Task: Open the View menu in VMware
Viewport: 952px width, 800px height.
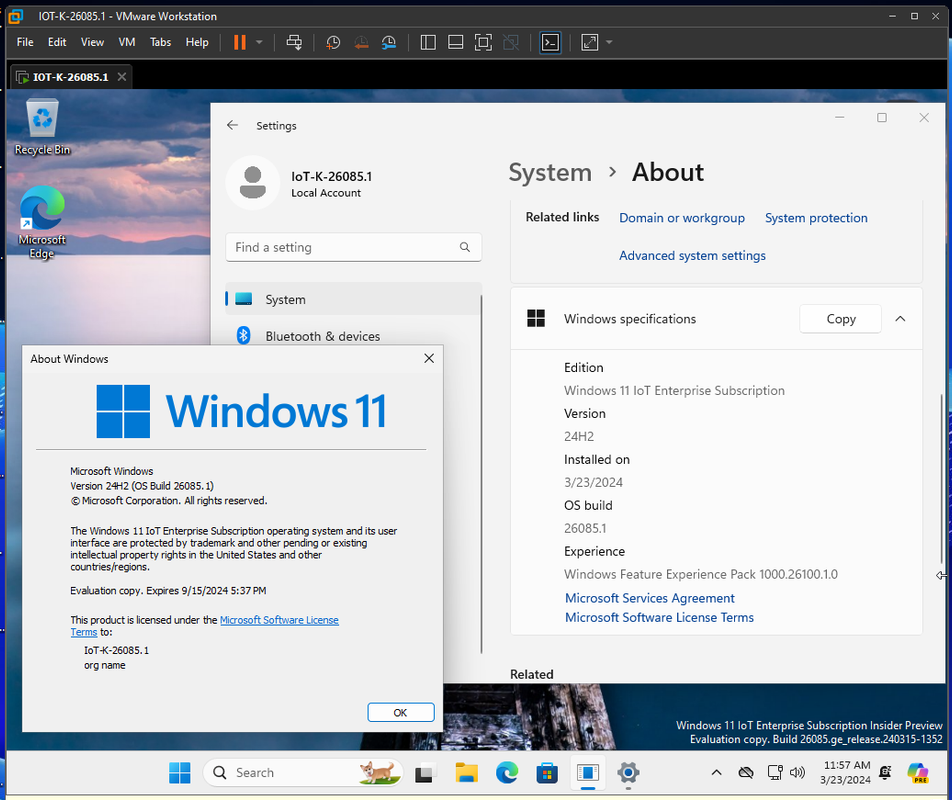Action: click(x=92, y=42)
